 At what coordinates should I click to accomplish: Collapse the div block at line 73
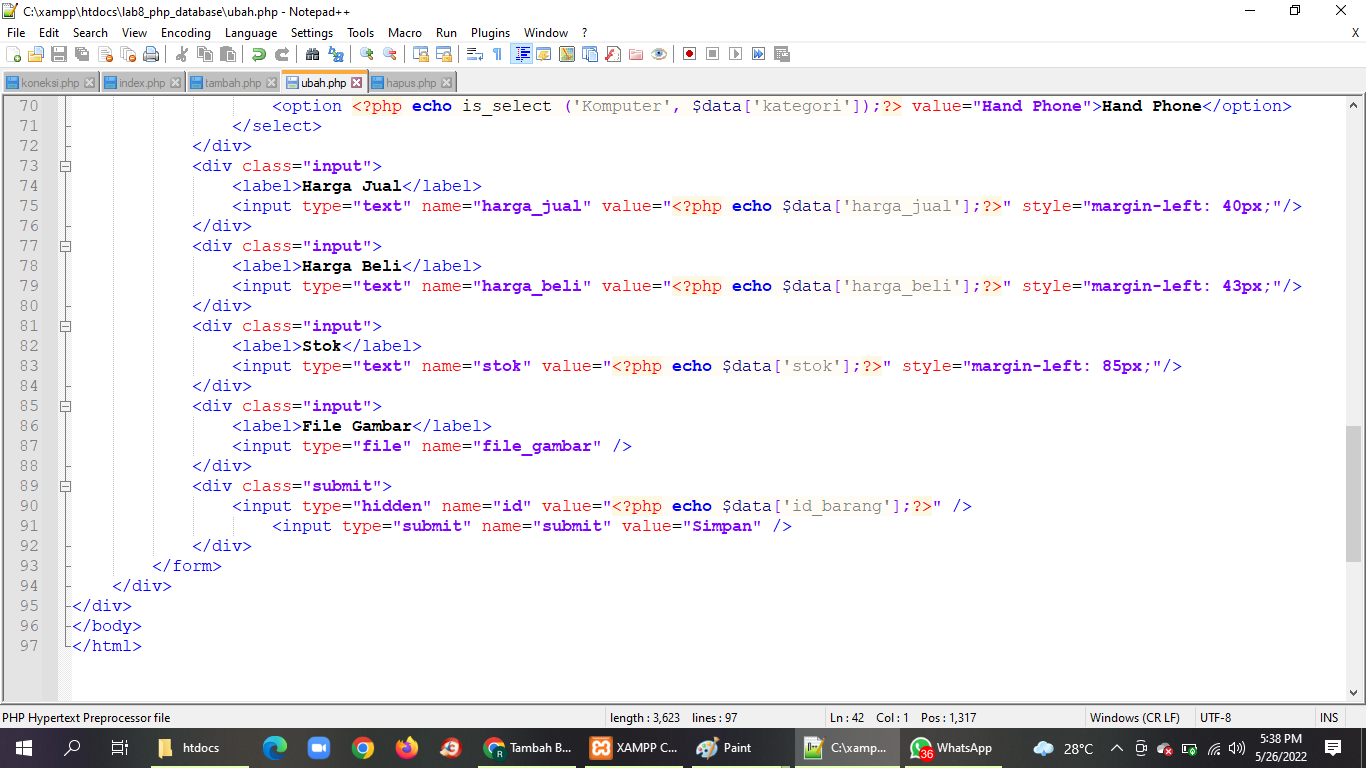click(65, 166)
